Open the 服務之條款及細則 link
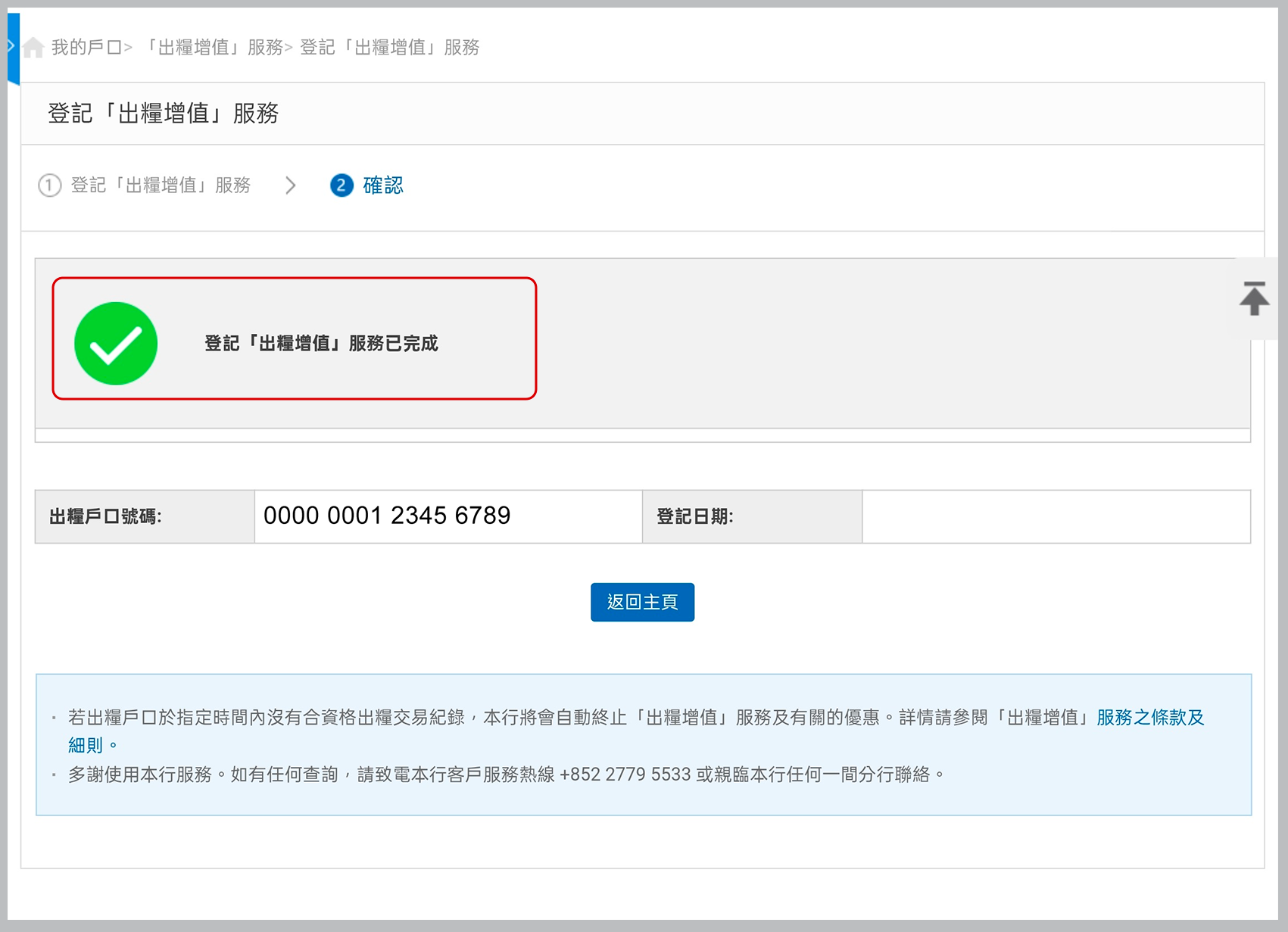 1149,718
